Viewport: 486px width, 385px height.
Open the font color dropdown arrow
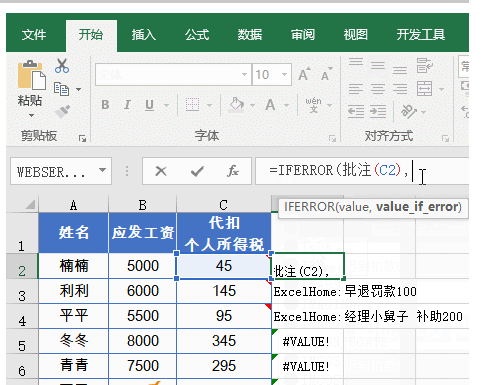(286, 105)
